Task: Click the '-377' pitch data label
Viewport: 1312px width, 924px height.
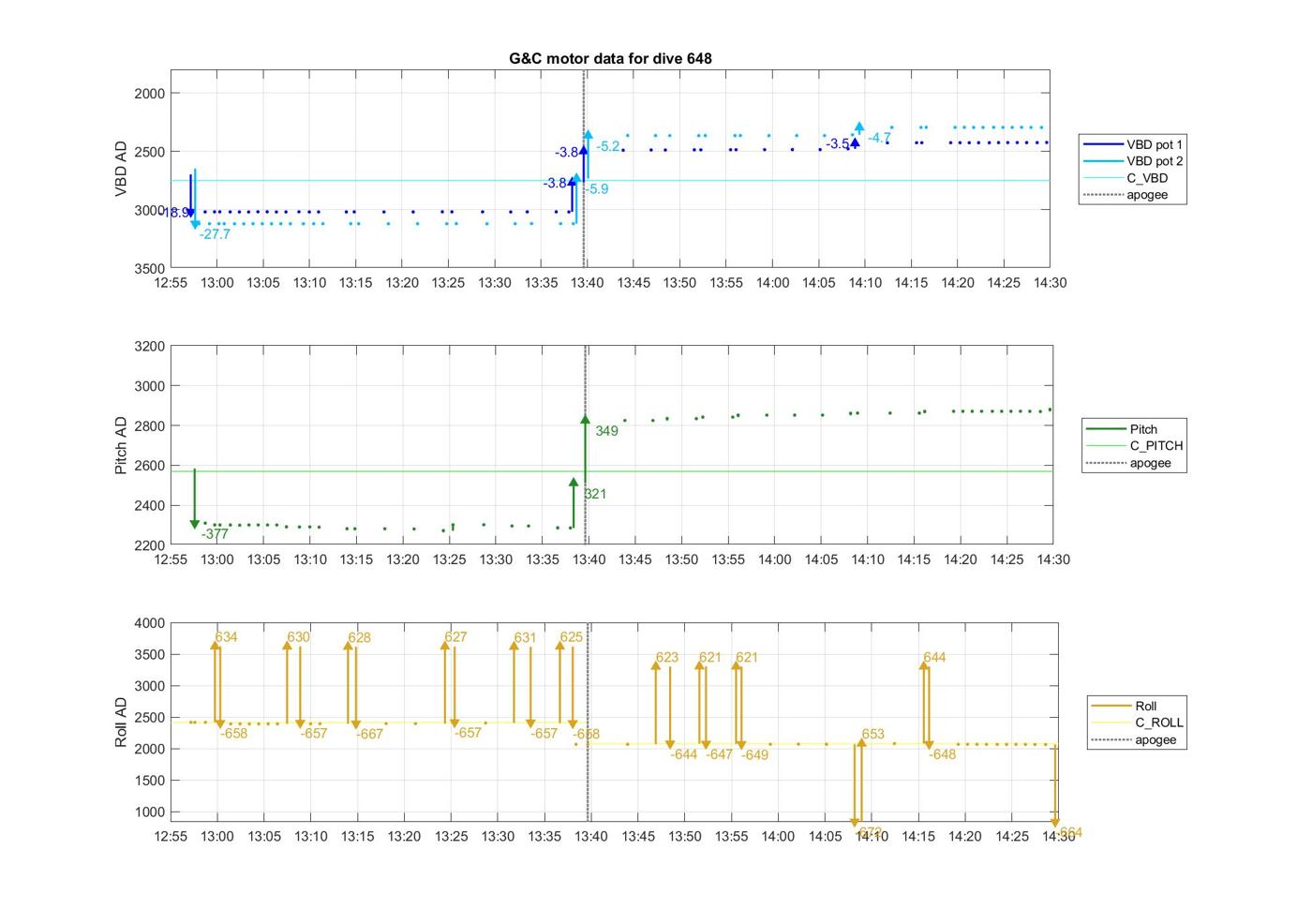Action: [215, 534]
